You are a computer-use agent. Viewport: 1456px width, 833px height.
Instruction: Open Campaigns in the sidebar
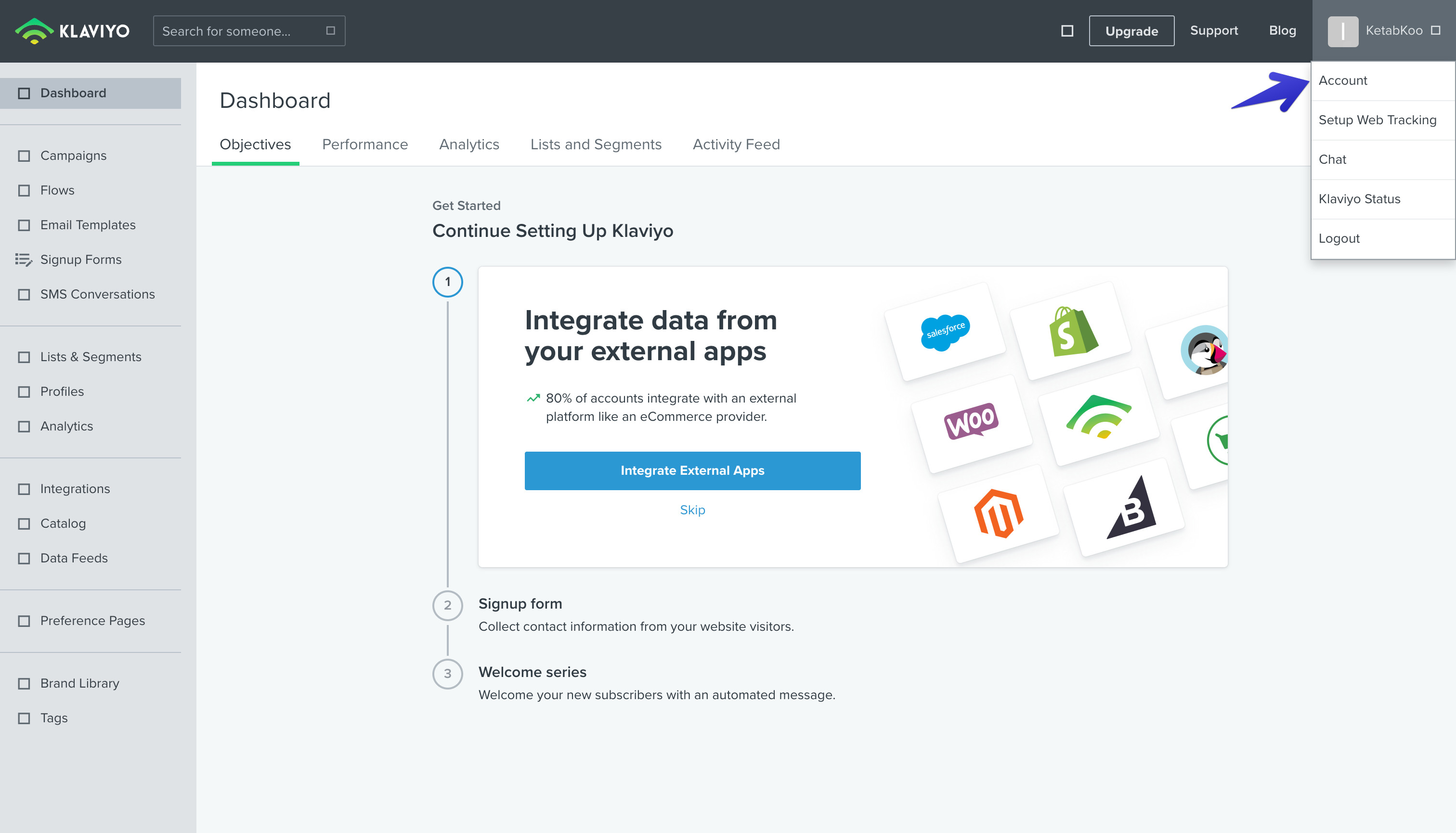coord(73,156)
